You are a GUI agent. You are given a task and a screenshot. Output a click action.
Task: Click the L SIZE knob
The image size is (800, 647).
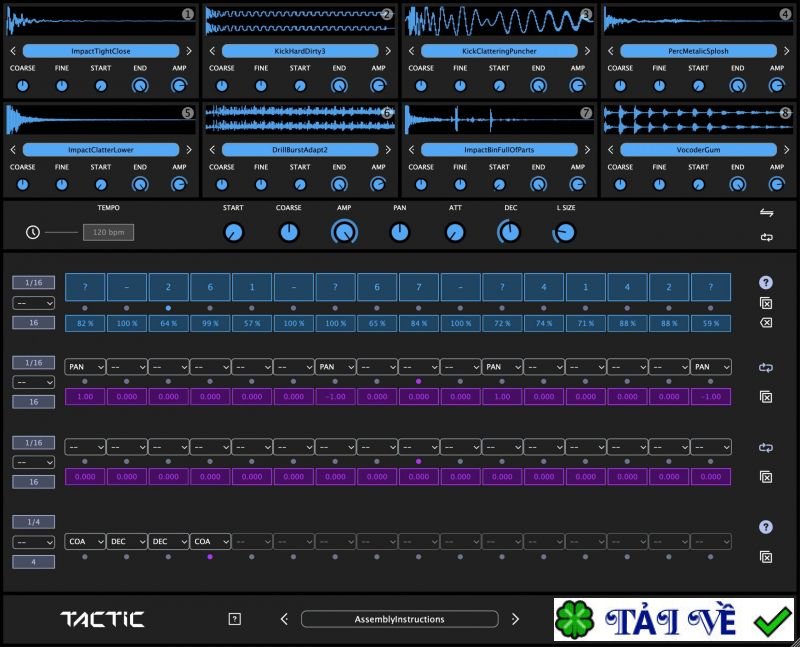coord(565,233)
